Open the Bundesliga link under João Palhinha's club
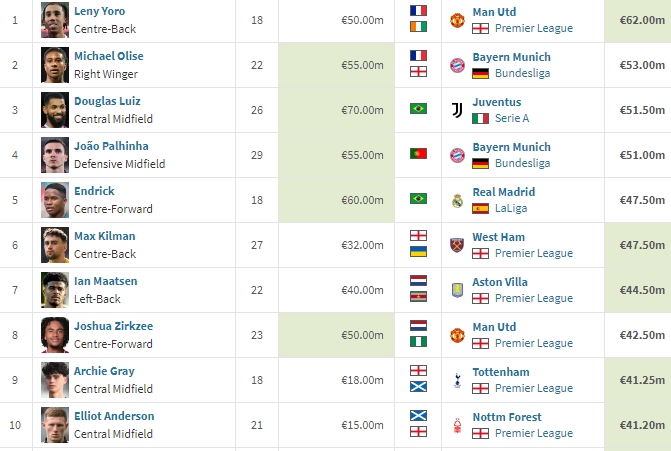The image size is (671, 451). [x=523, y=163]
